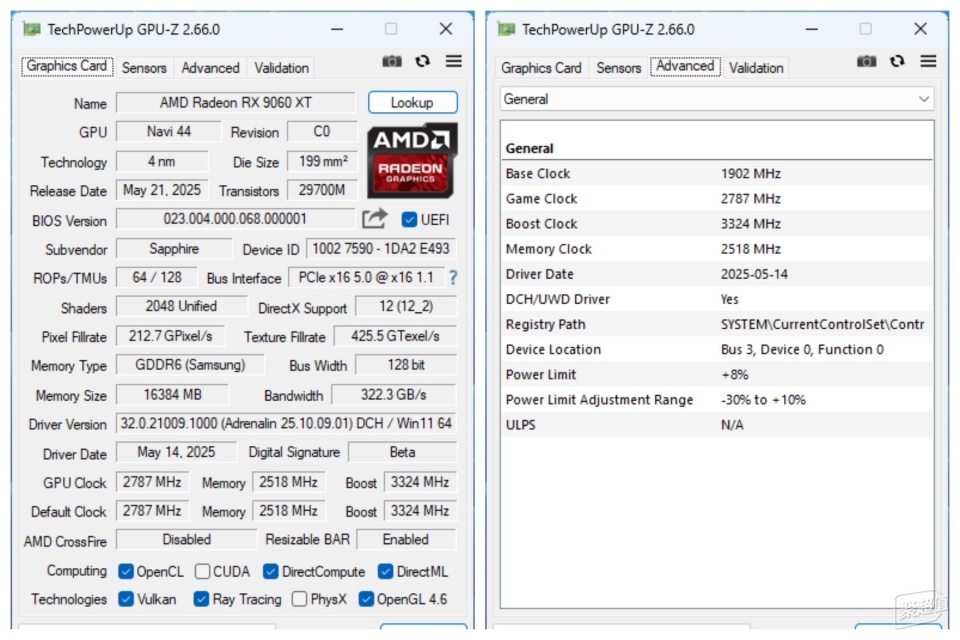Viewport: 960px width, 640px height.
Task: Select Graphics Card tab in right window
Action: coord(541,68)
